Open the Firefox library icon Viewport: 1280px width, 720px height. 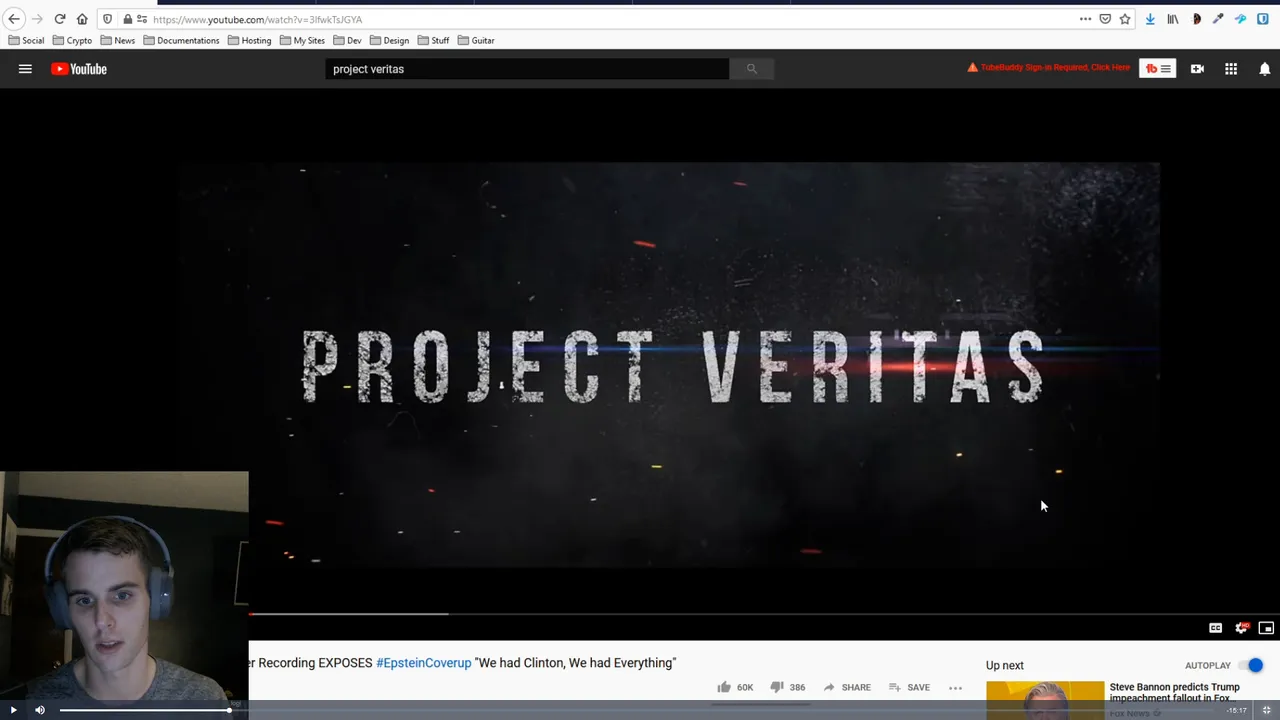click(x=1173, y=19)
